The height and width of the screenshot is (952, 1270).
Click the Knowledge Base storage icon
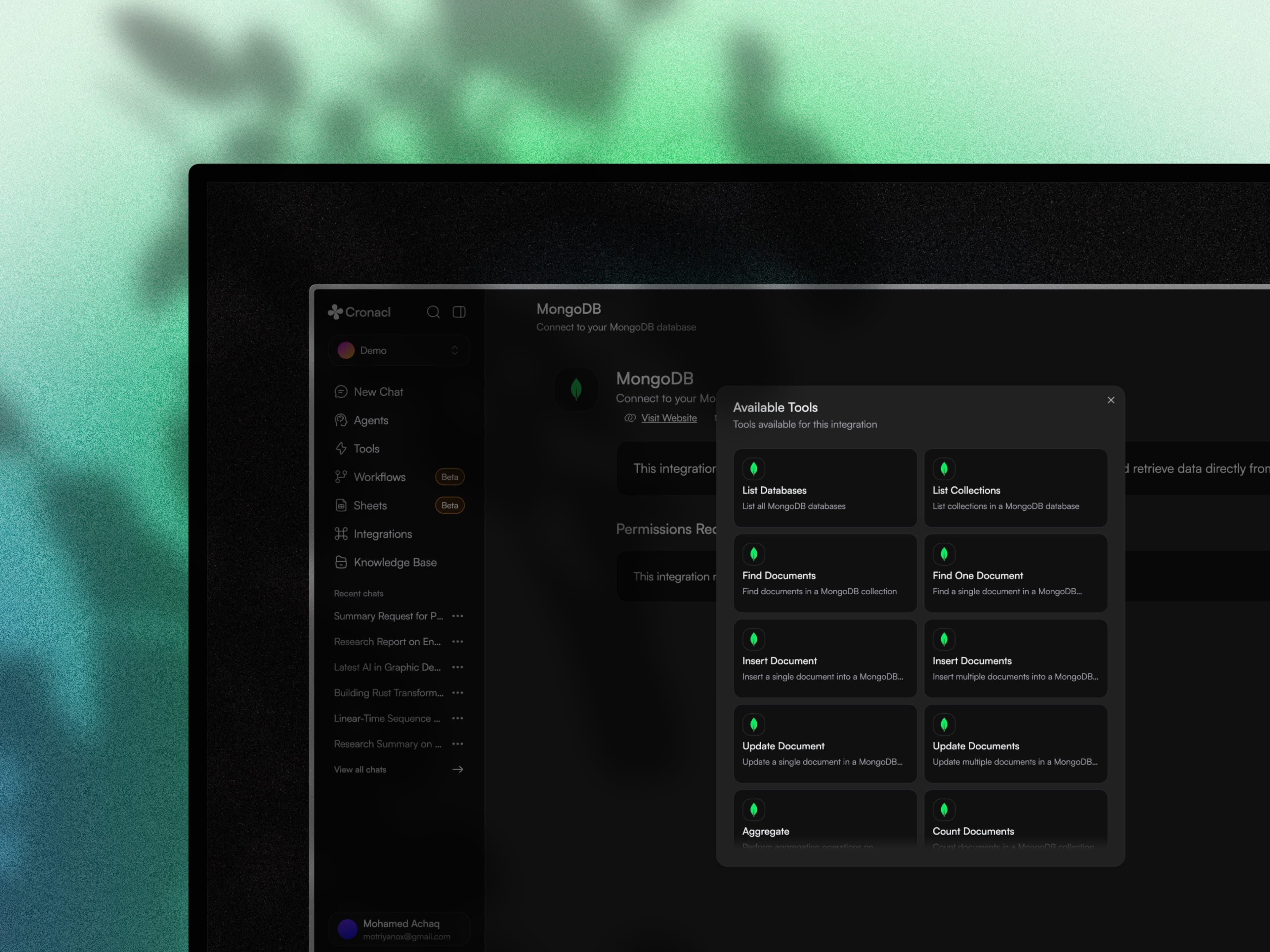click(341, 562)
